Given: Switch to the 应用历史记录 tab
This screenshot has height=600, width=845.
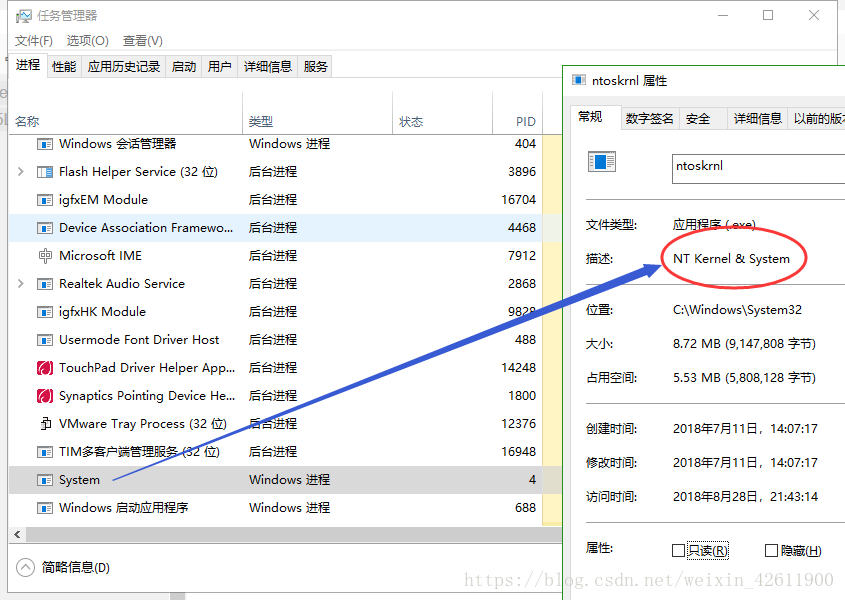Looking at the screenshot, I should coord(124,67).
